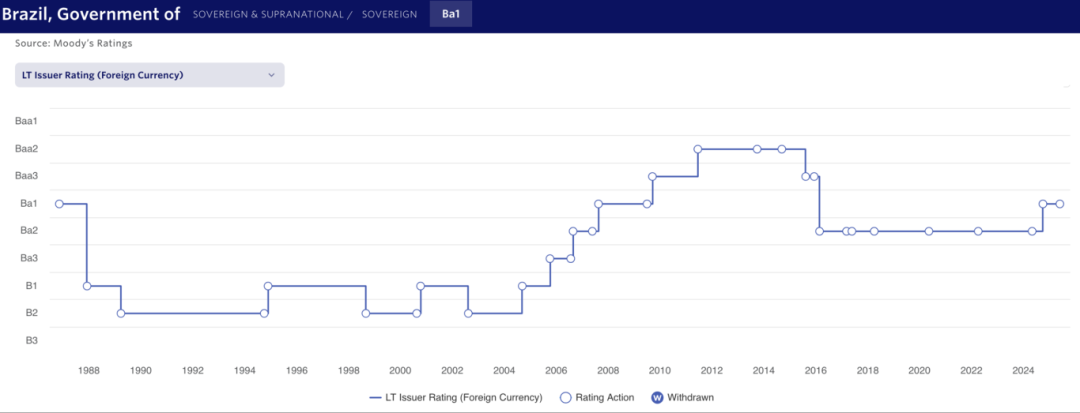Click the Brazil, Government of title

91,14
